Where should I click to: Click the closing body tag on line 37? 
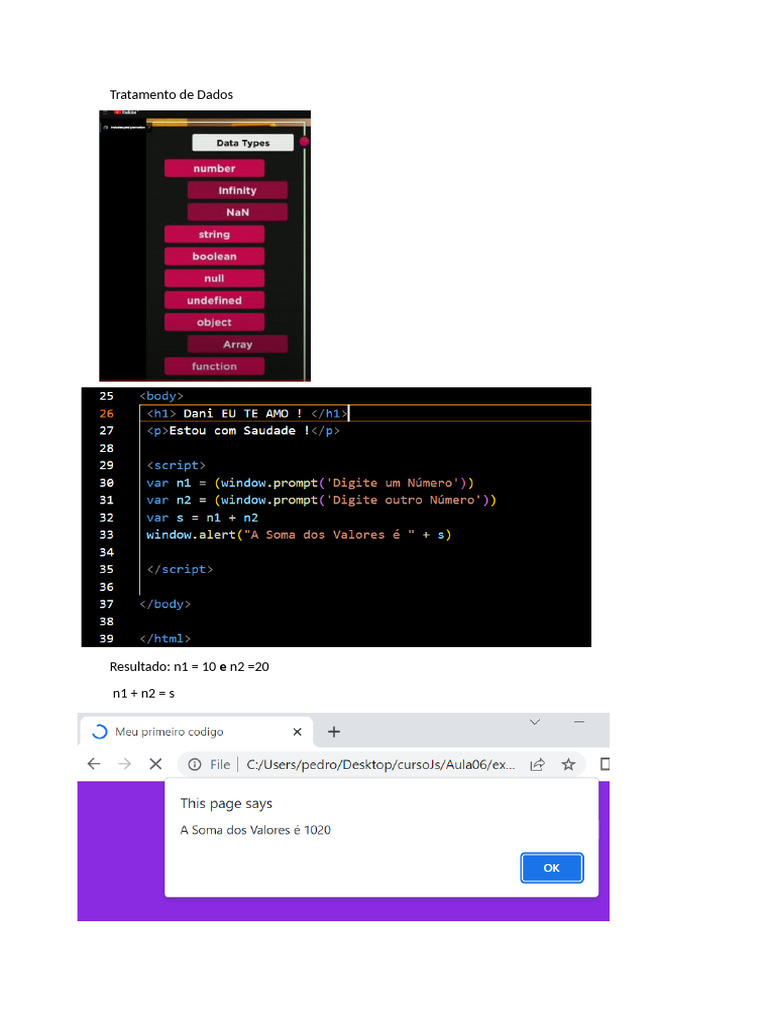(165, 604)
